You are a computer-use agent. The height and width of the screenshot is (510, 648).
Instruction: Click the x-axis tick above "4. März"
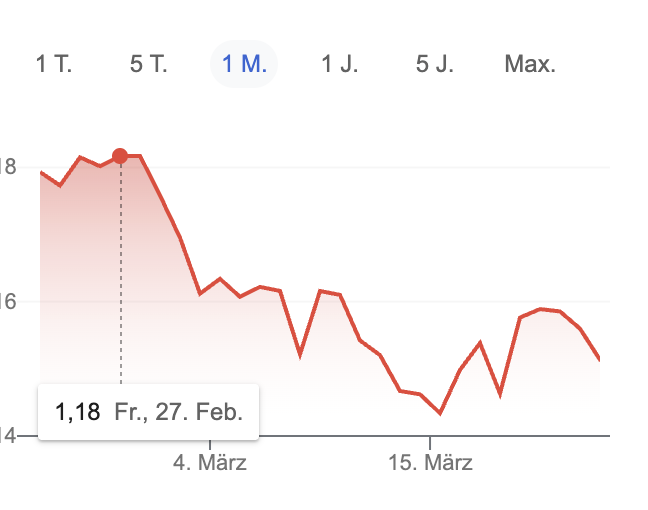coord(210,440)
